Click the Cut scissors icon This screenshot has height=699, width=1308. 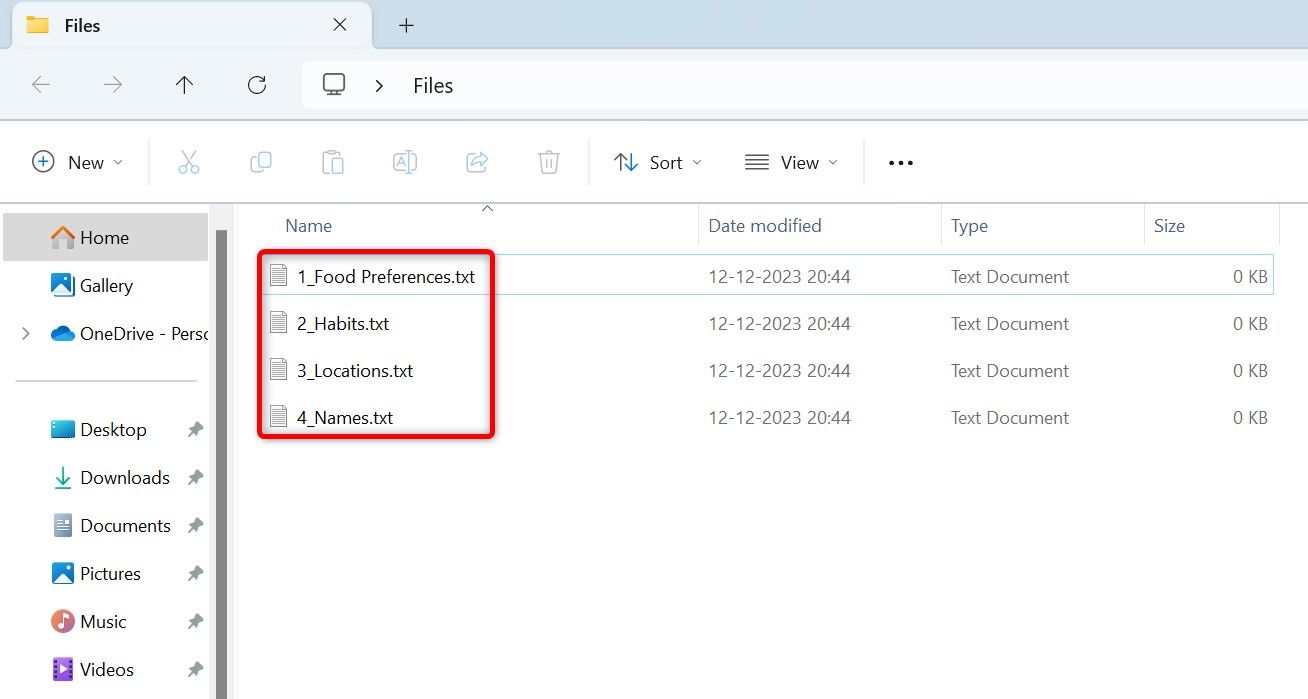(x=189, y=162)
